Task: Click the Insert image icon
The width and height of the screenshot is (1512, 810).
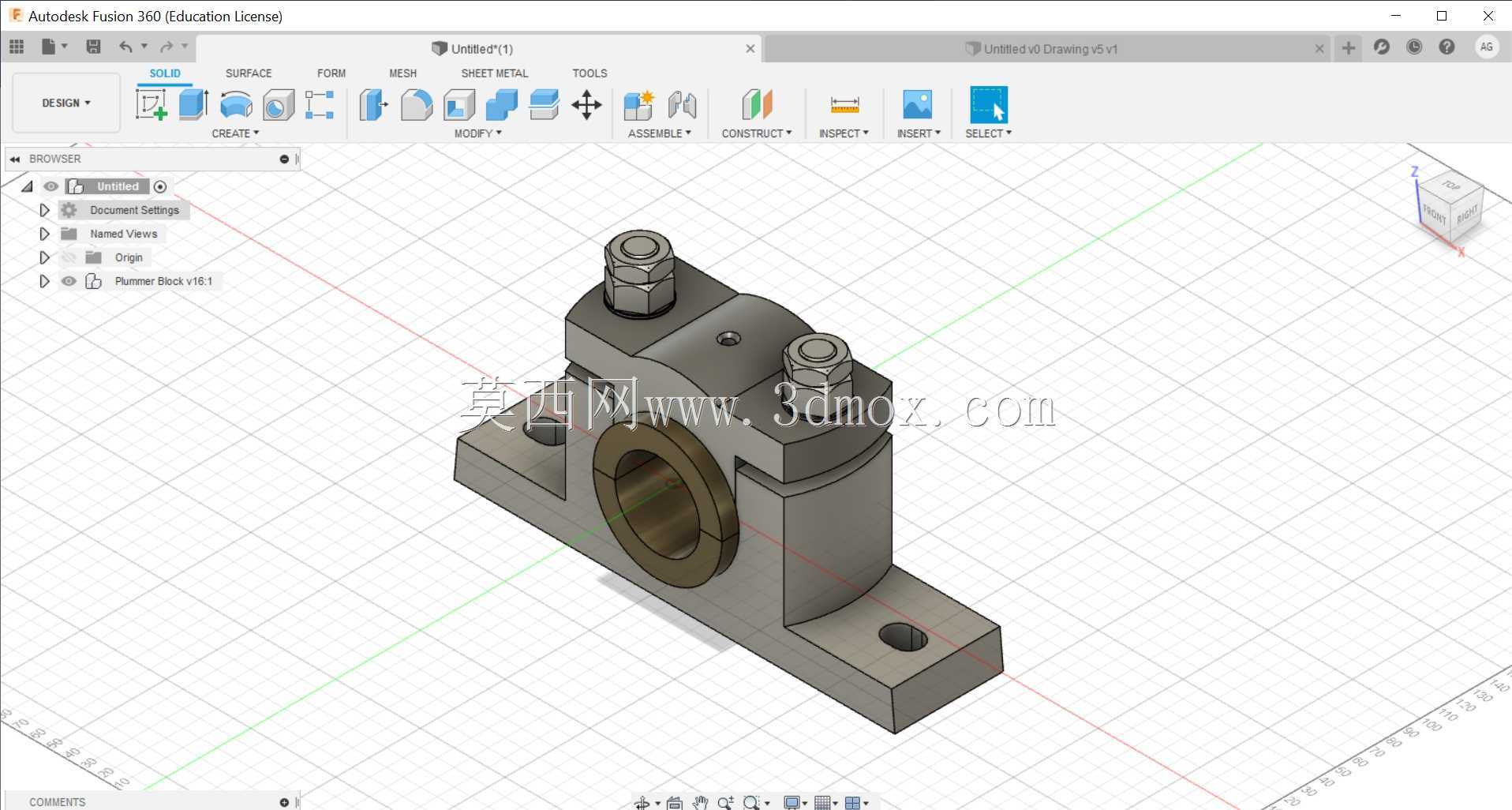Action: [917, 104]
